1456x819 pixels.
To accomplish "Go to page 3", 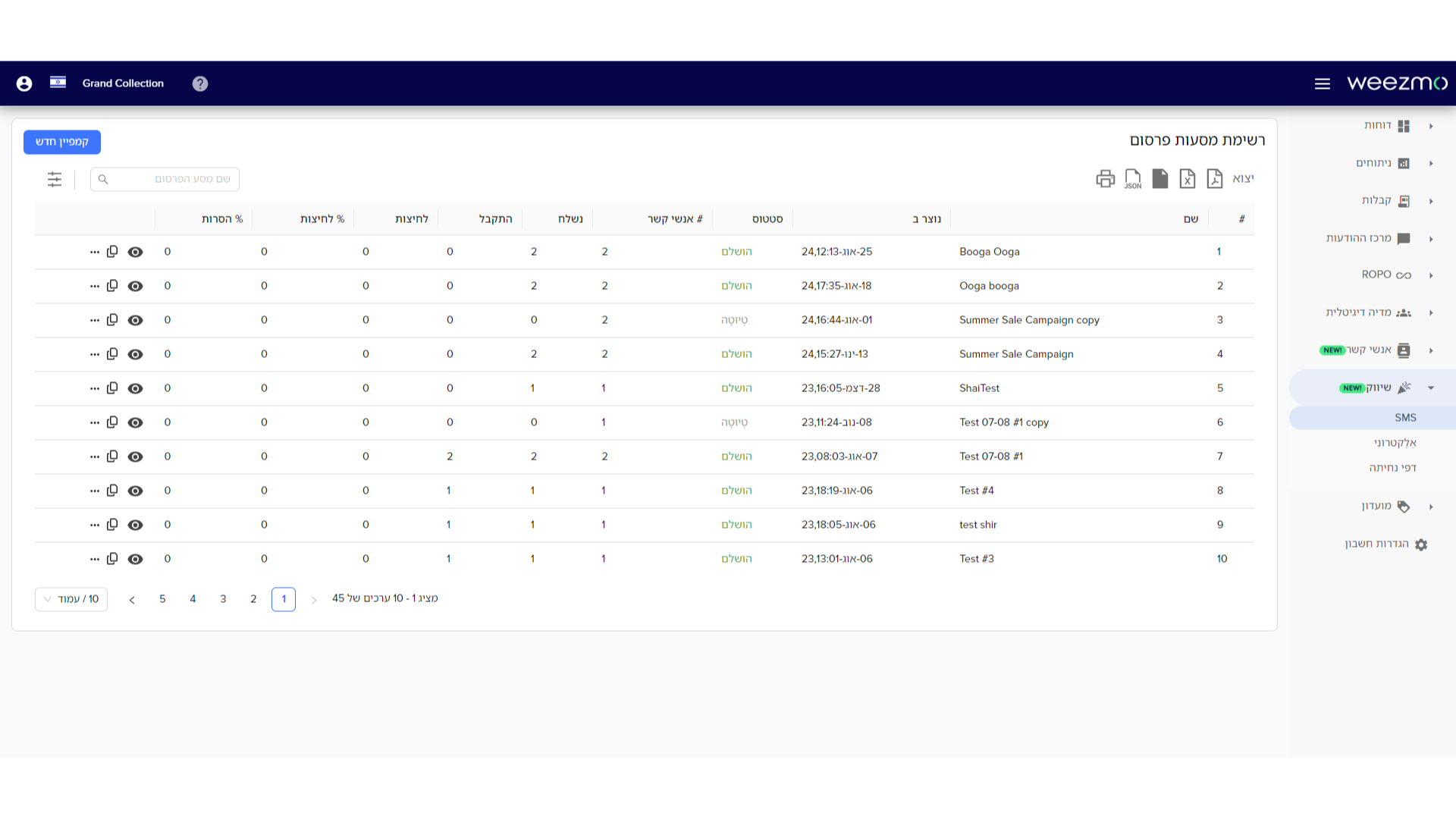I will click(x=223, y=599).
